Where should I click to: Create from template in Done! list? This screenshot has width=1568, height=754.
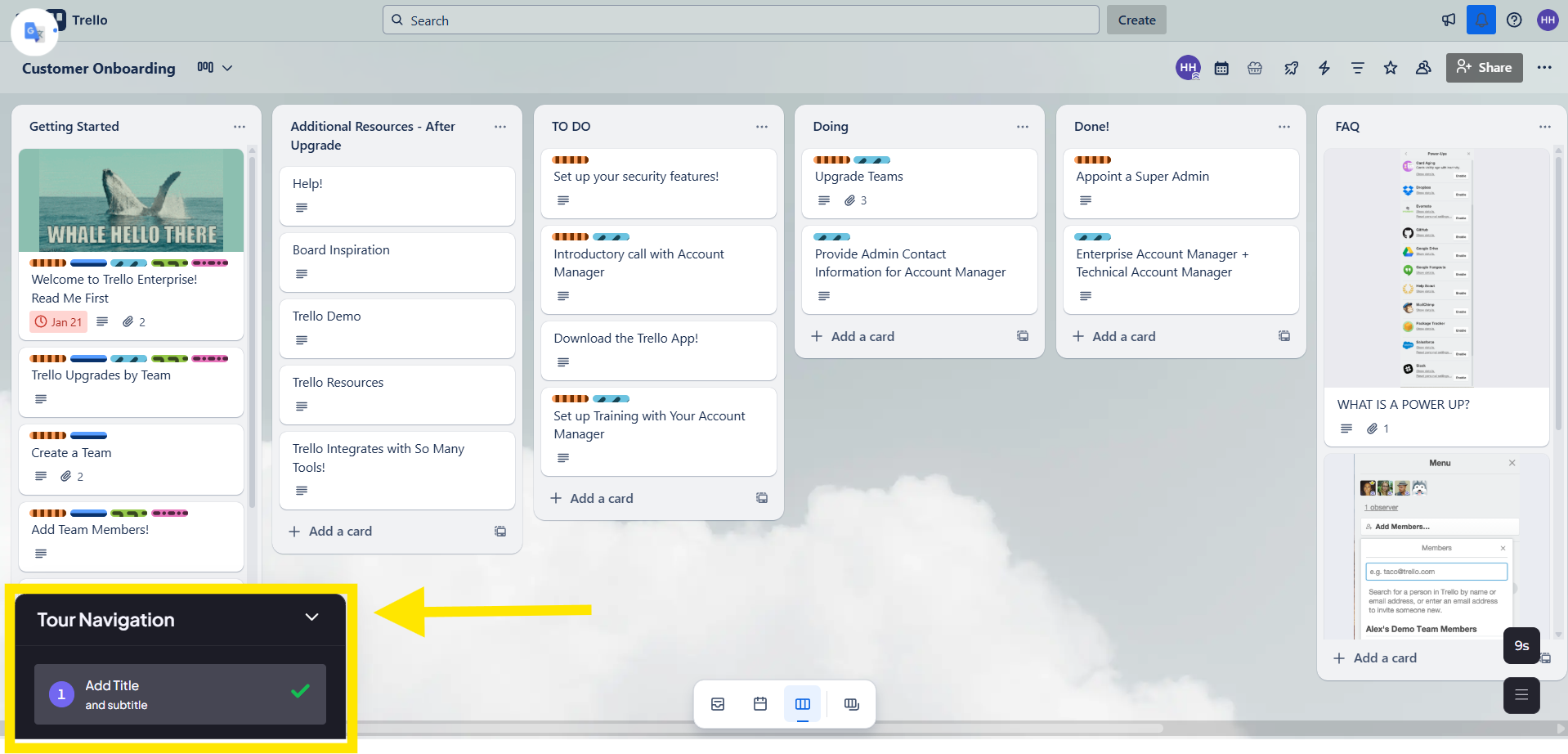[1284, 336]
